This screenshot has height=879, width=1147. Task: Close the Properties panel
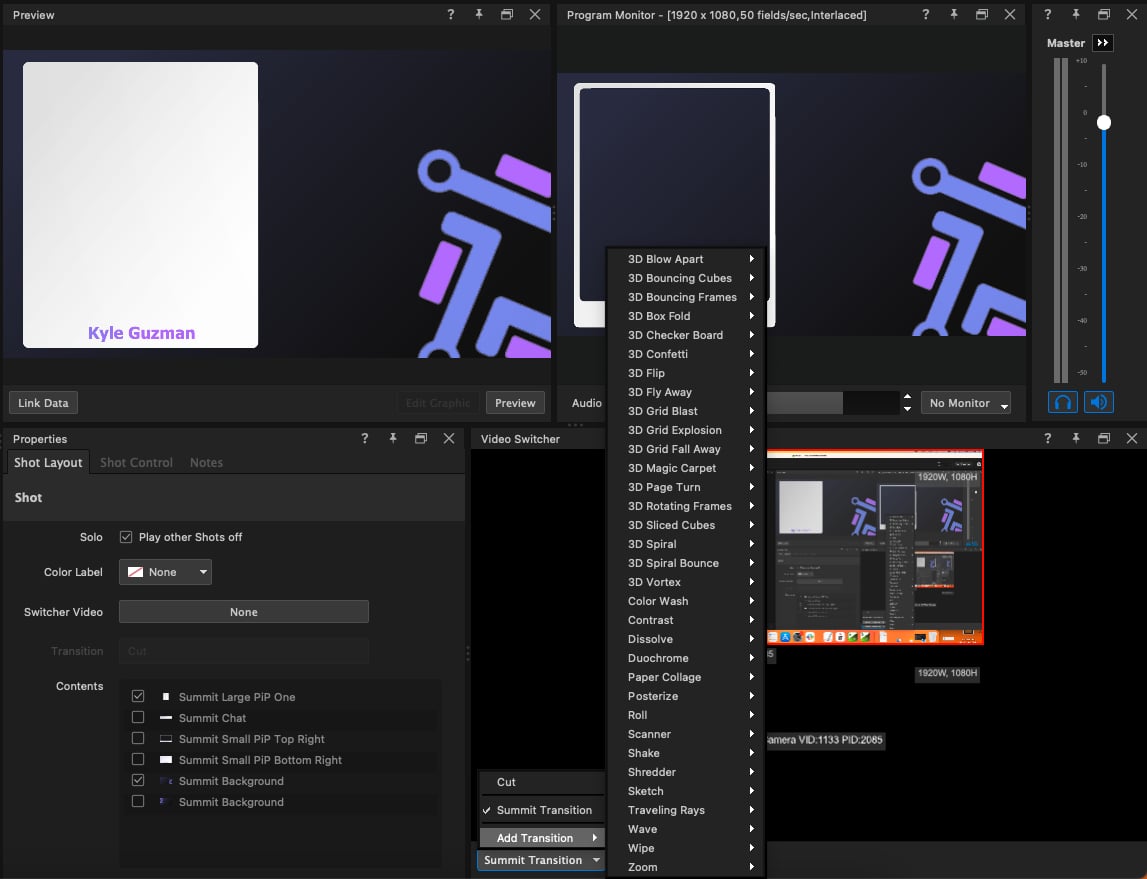point(449,439)
